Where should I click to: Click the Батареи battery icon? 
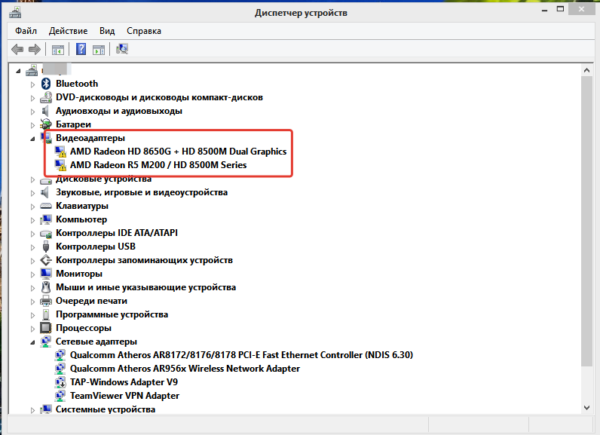pyautogui.click(x=46, y=124)
